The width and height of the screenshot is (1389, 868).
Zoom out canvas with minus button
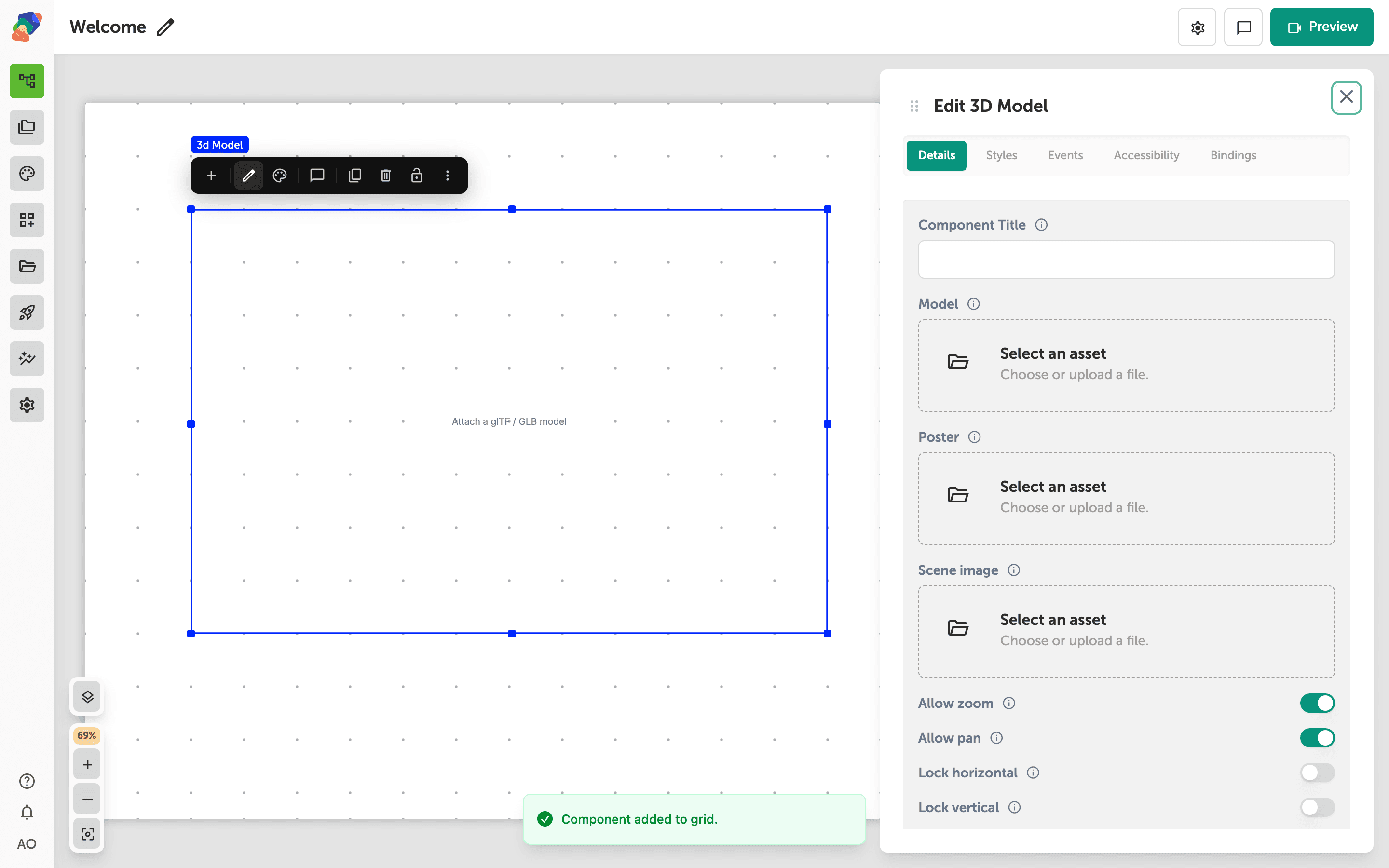pyautogui.click(x=87, y=799)
